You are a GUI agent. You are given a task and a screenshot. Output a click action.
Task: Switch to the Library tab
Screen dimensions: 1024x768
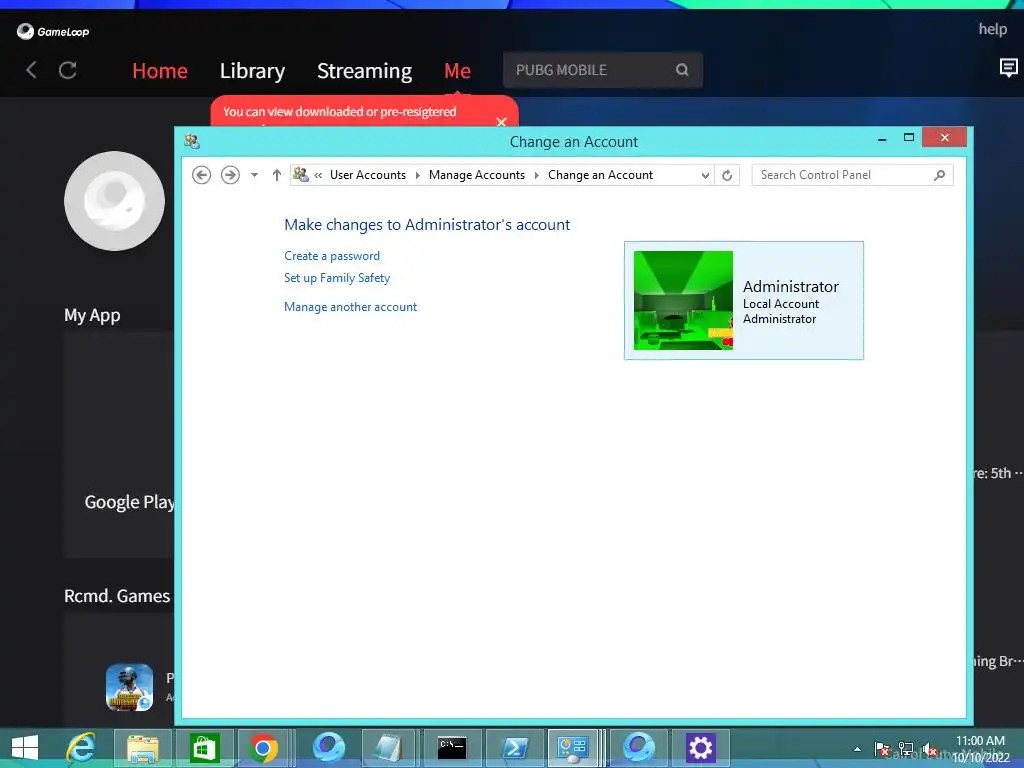[x=252, y=71]
